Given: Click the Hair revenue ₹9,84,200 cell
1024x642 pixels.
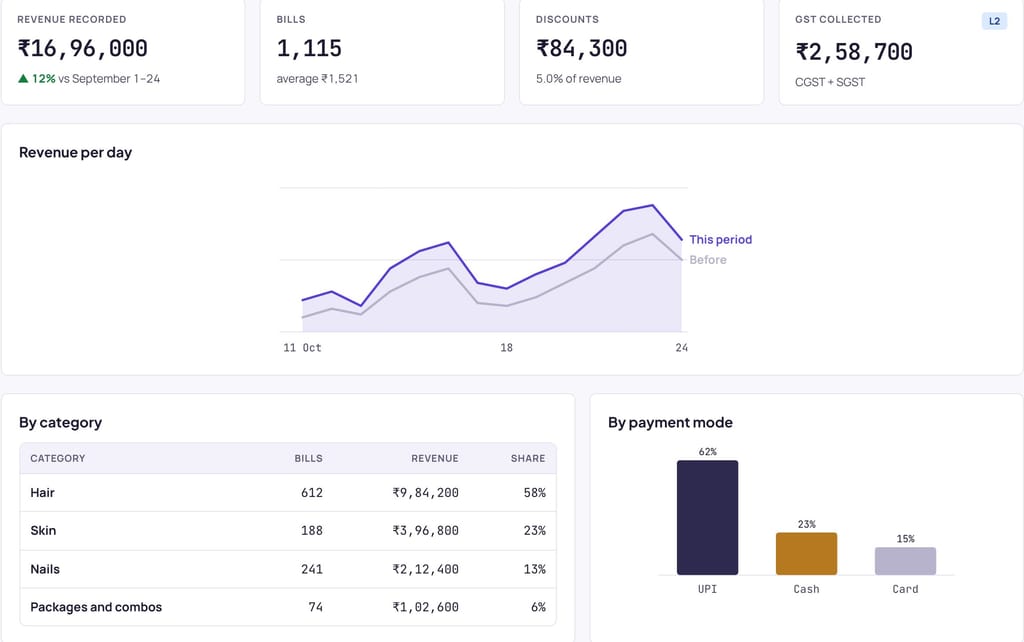Looking at the screenshot, I should 425,492.
